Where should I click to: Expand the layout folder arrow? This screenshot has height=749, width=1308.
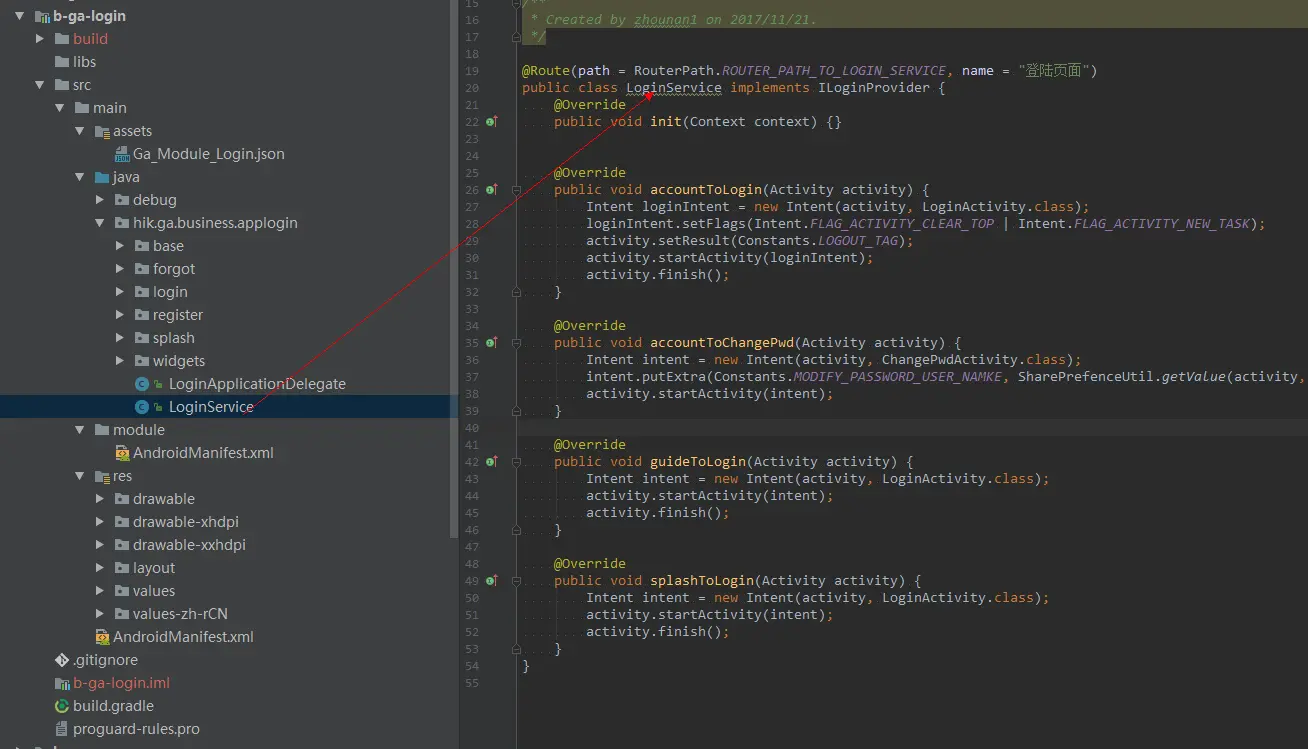click(x=100, y=568)
